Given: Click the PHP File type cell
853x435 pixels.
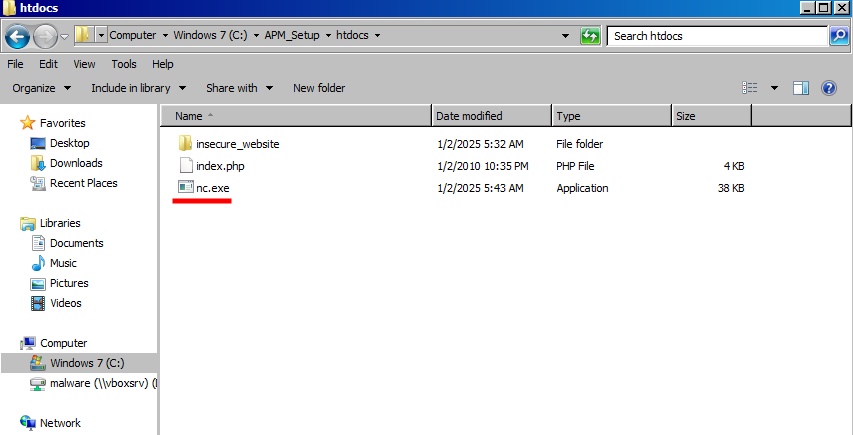Looking at the screenshot, I should coord(575,166).
